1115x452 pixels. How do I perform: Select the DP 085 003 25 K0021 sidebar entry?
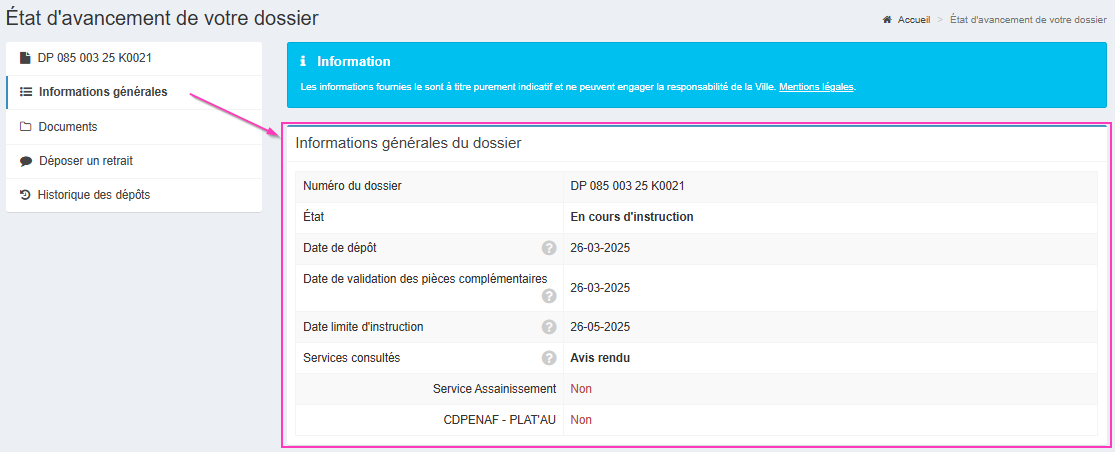point(95,58)
